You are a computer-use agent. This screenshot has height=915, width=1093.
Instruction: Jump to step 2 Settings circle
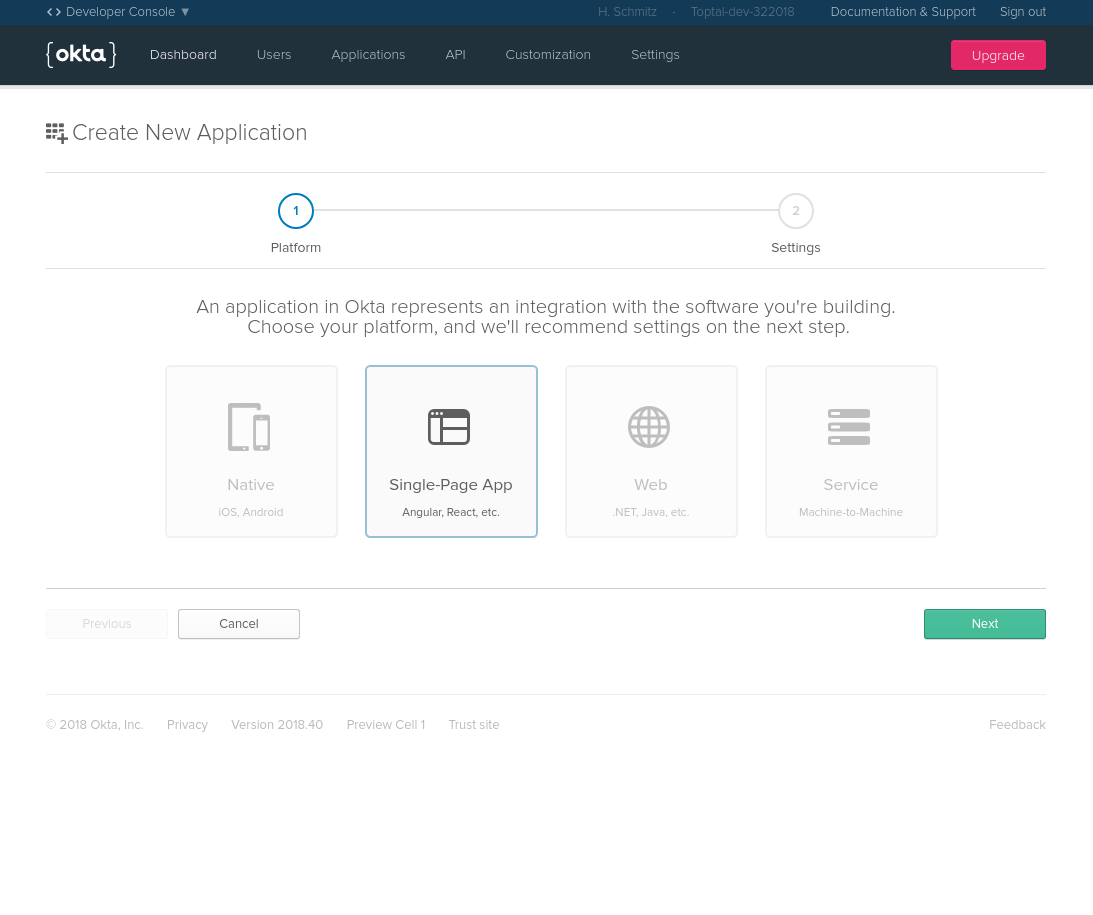[x=796, y=211]
